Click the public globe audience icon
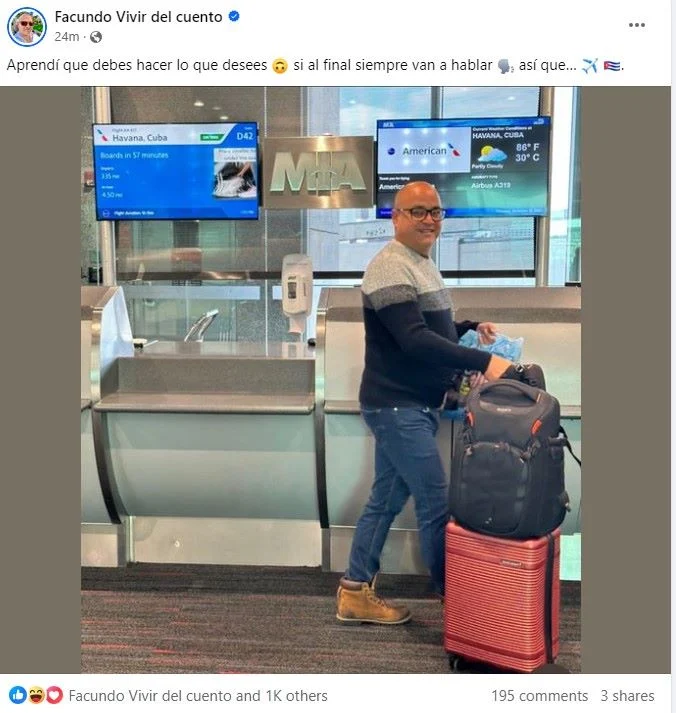 pos(96,37)
